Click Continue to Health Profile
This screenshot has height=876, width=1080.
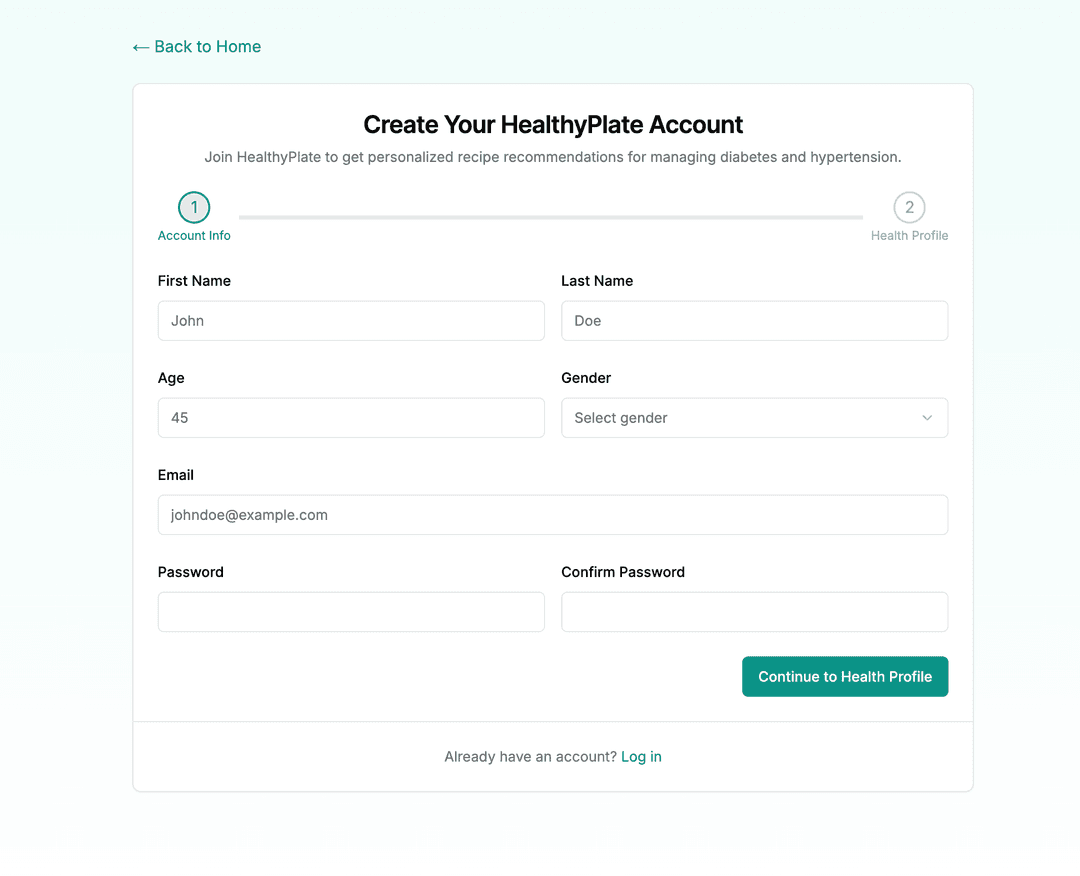[x=844, y=676]
